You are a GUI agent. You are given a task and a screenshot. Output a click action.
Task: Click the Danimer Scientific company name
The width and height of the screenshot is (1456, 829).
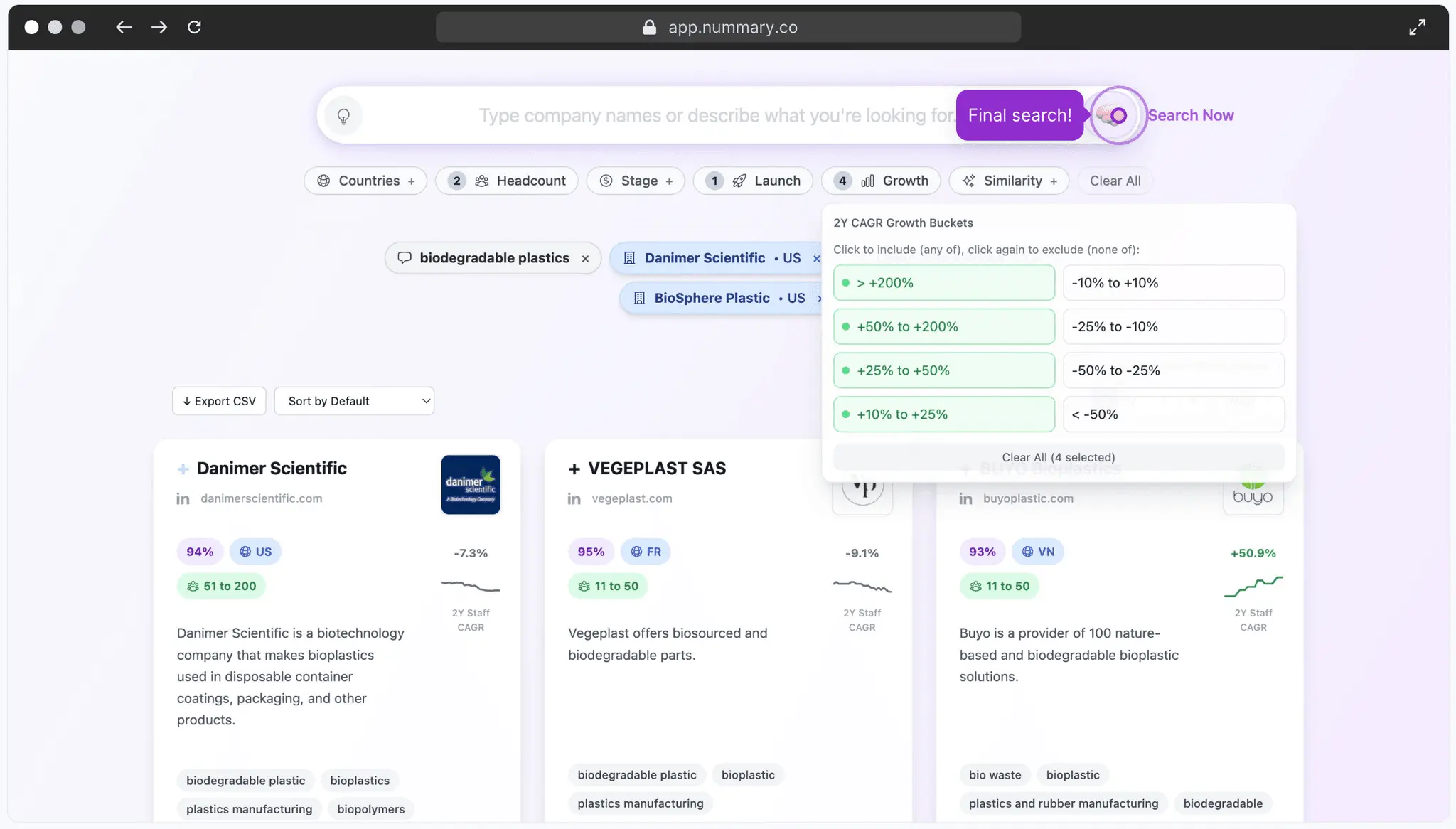coord(272,469)
